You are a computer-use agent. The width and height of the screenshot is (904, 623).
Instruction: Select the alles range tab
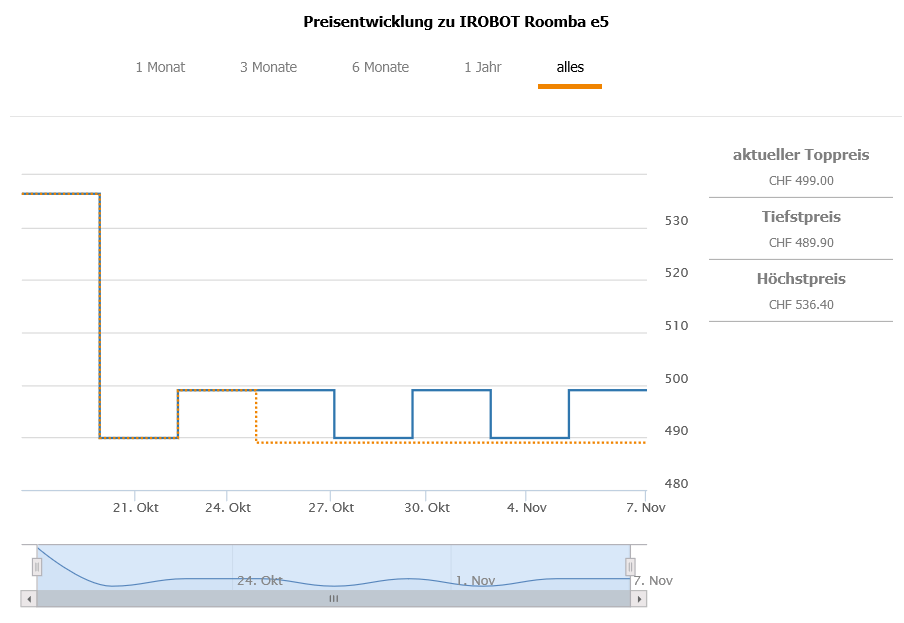point(570,68)
